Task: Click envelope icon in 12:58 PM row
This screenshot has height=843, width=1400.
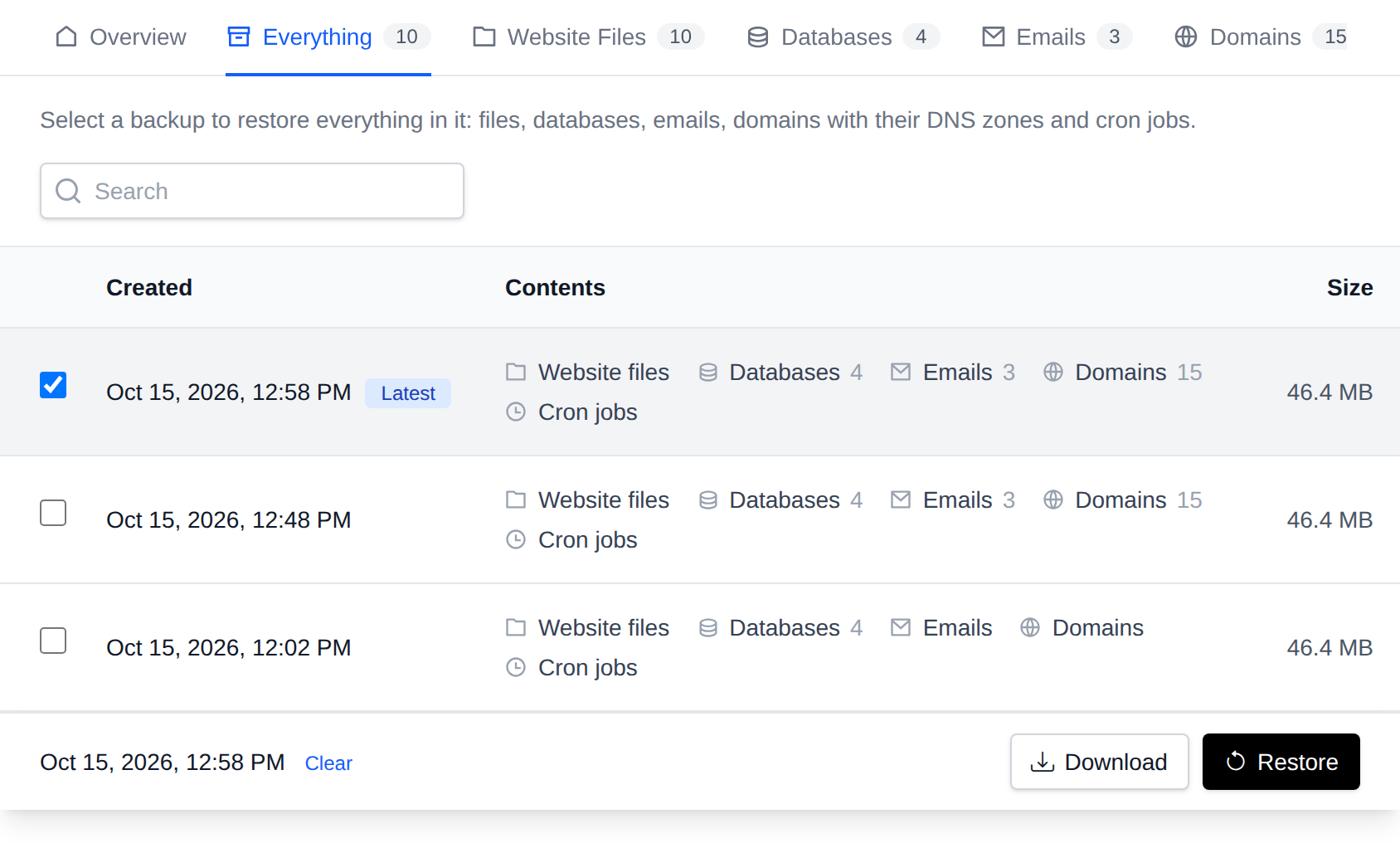Action: pos(901,372)
